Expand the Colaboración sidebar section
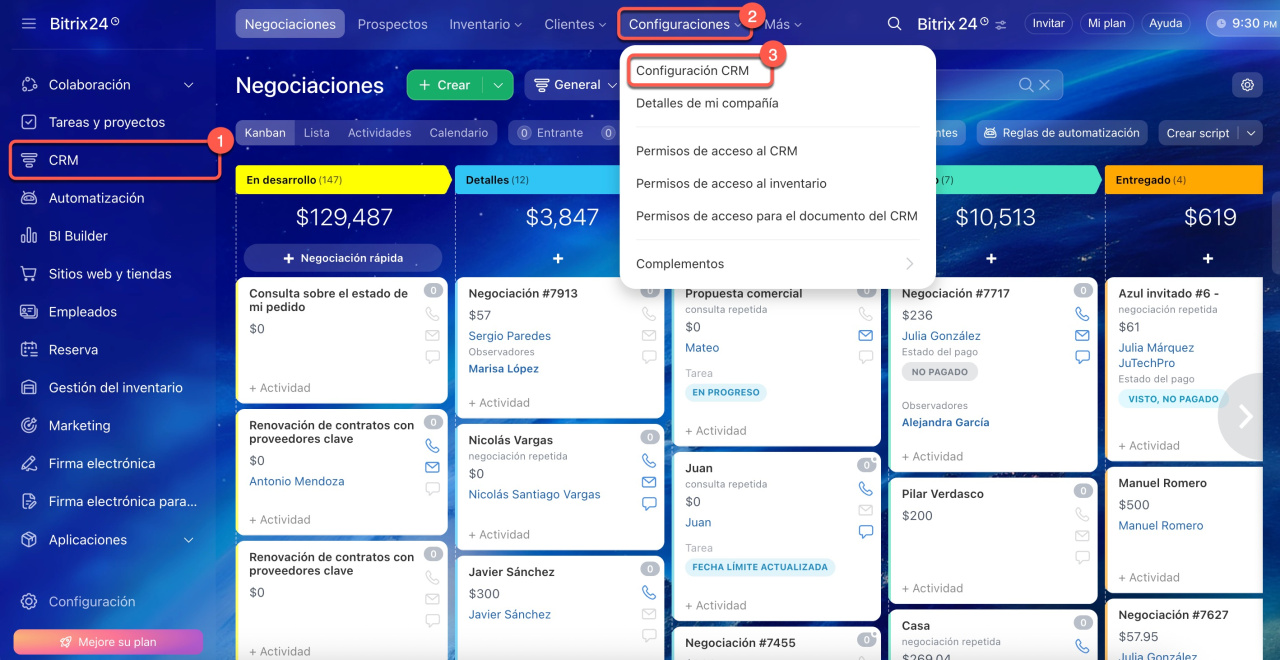The height and width of the screenshot is (660, 1280). 189,85
